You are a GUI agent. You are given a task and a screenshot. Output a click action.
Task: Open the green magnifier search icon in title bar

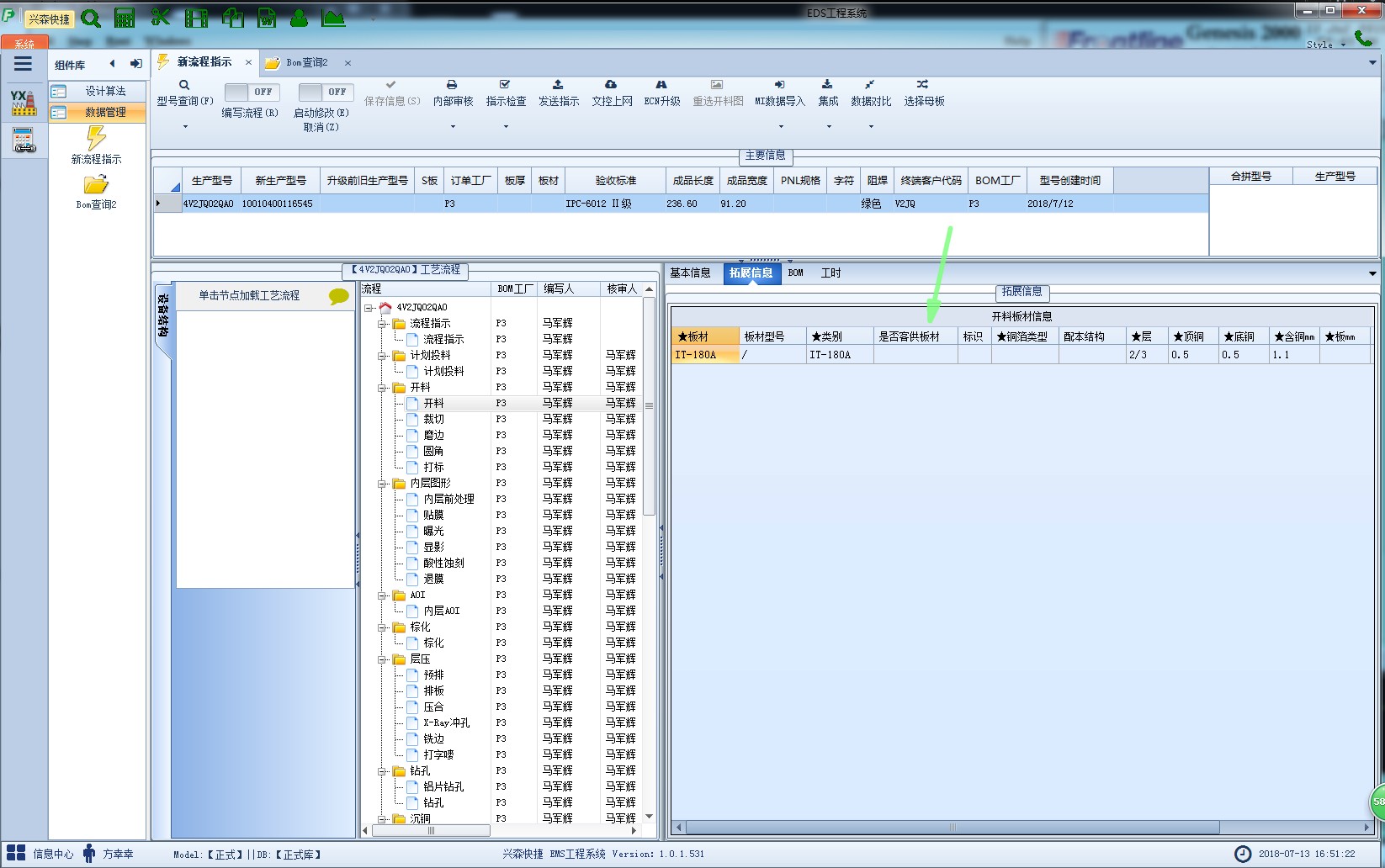(91, 17)
